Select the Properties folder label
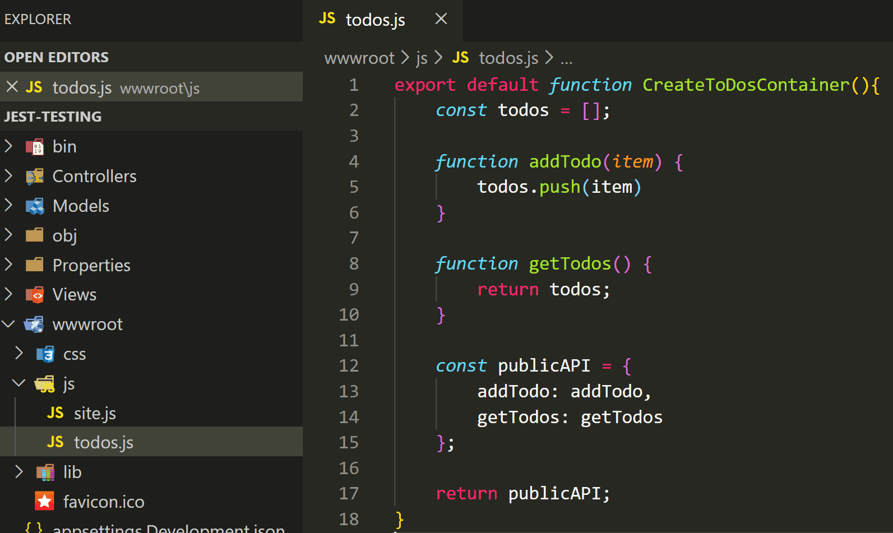Image resolution: width=893 pixels, height=533 pixels. coord(91,265)
